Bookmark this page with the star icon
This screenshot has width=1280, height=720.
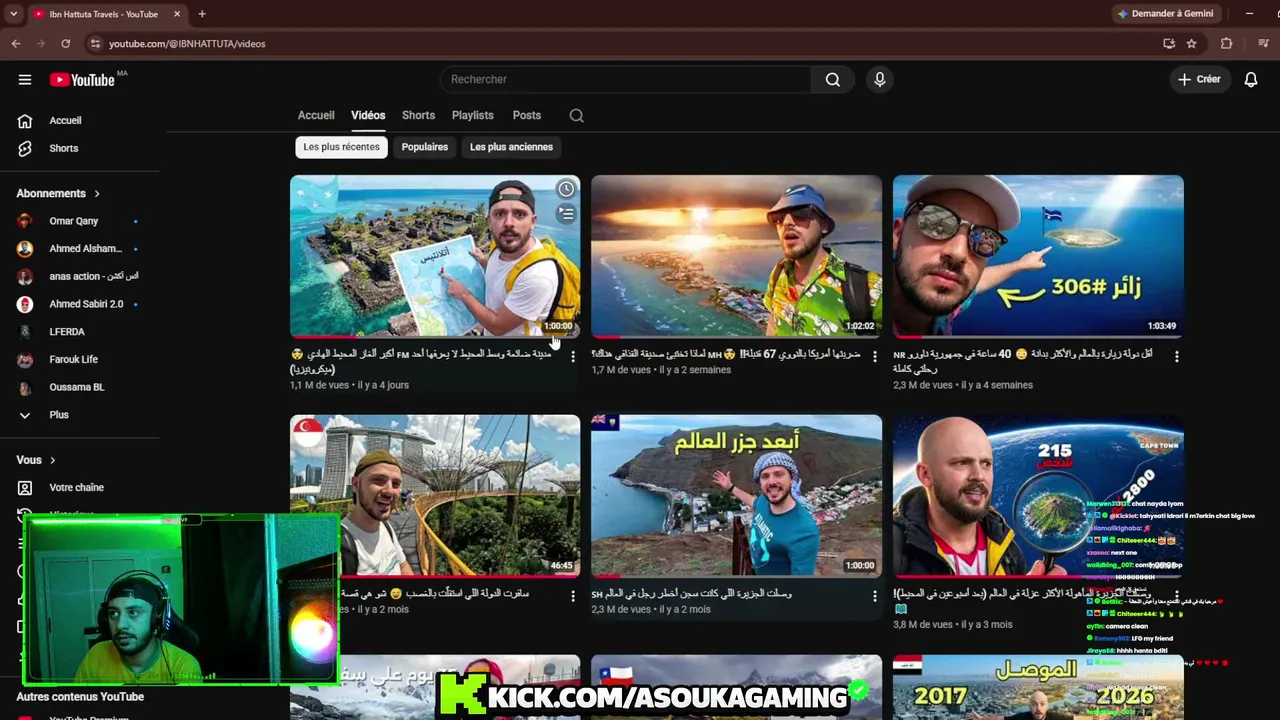(1191, 44)
